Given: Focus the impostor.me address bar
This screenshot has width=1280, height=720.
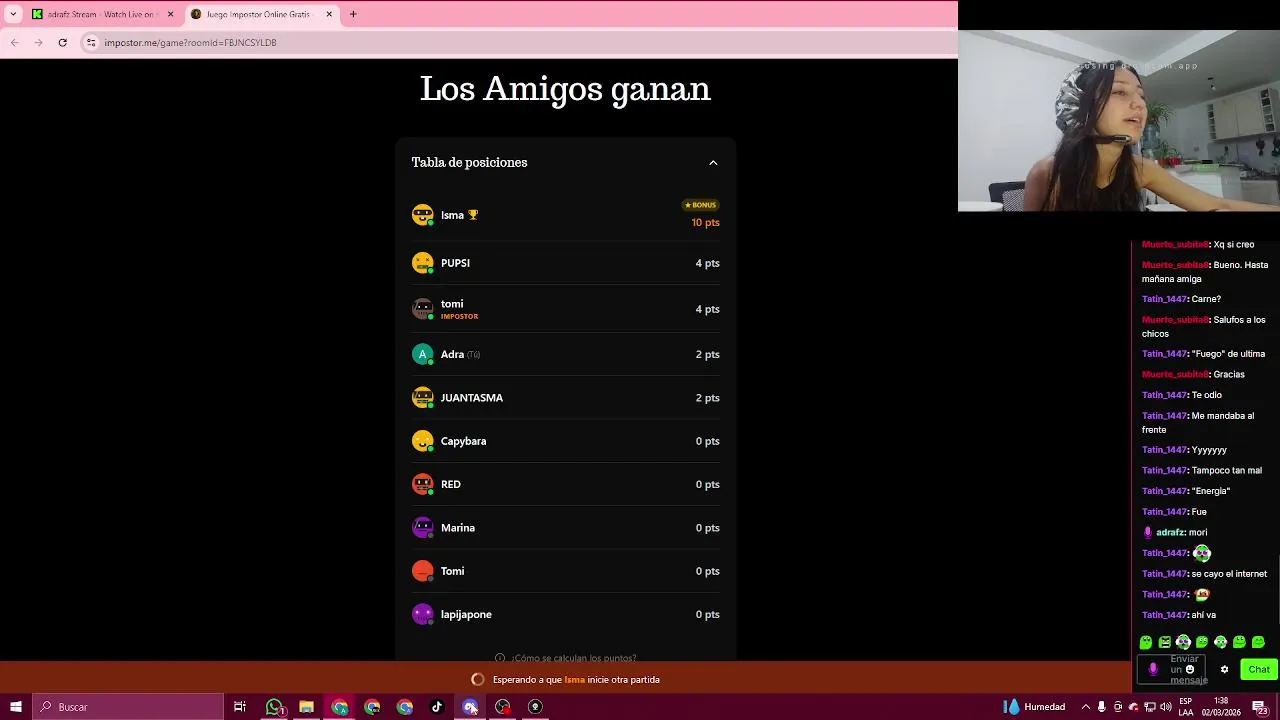Looking at the screenshot, I should [520, 42].
